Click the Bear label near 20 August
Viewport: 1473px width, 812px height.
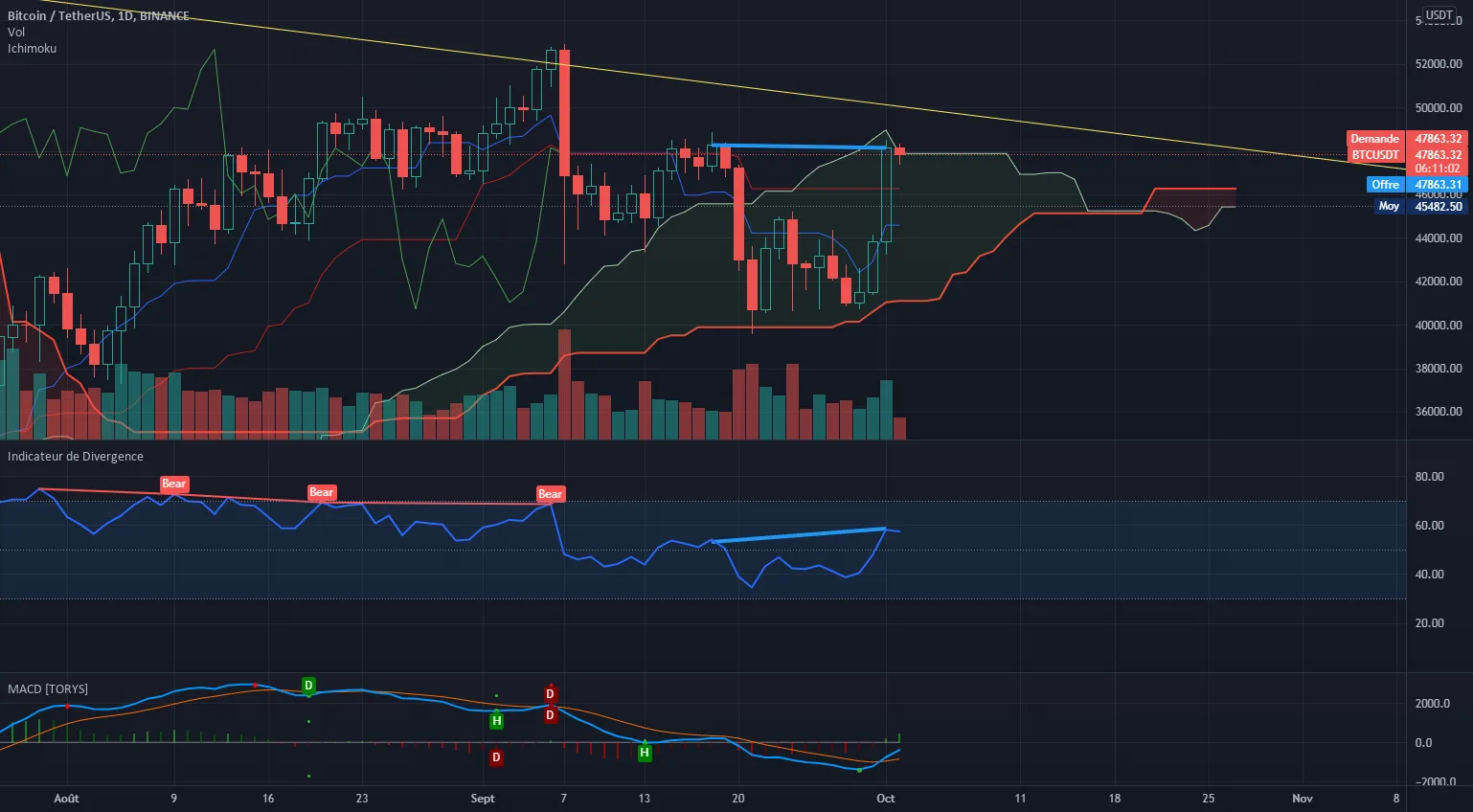click(x=321, y=492)
